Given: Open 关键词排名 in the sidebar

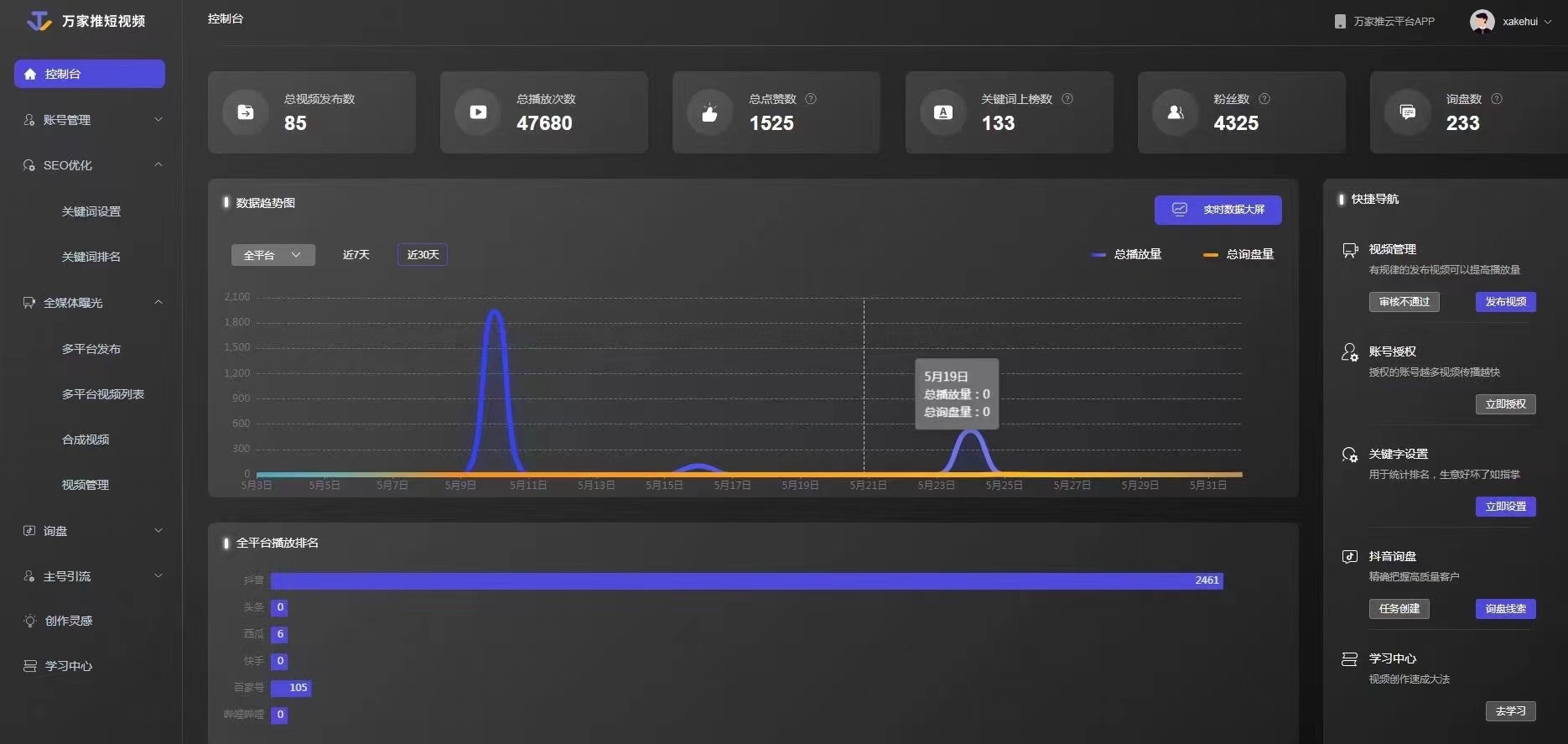Looking at the screenshot, I should [x=91, y=257].
